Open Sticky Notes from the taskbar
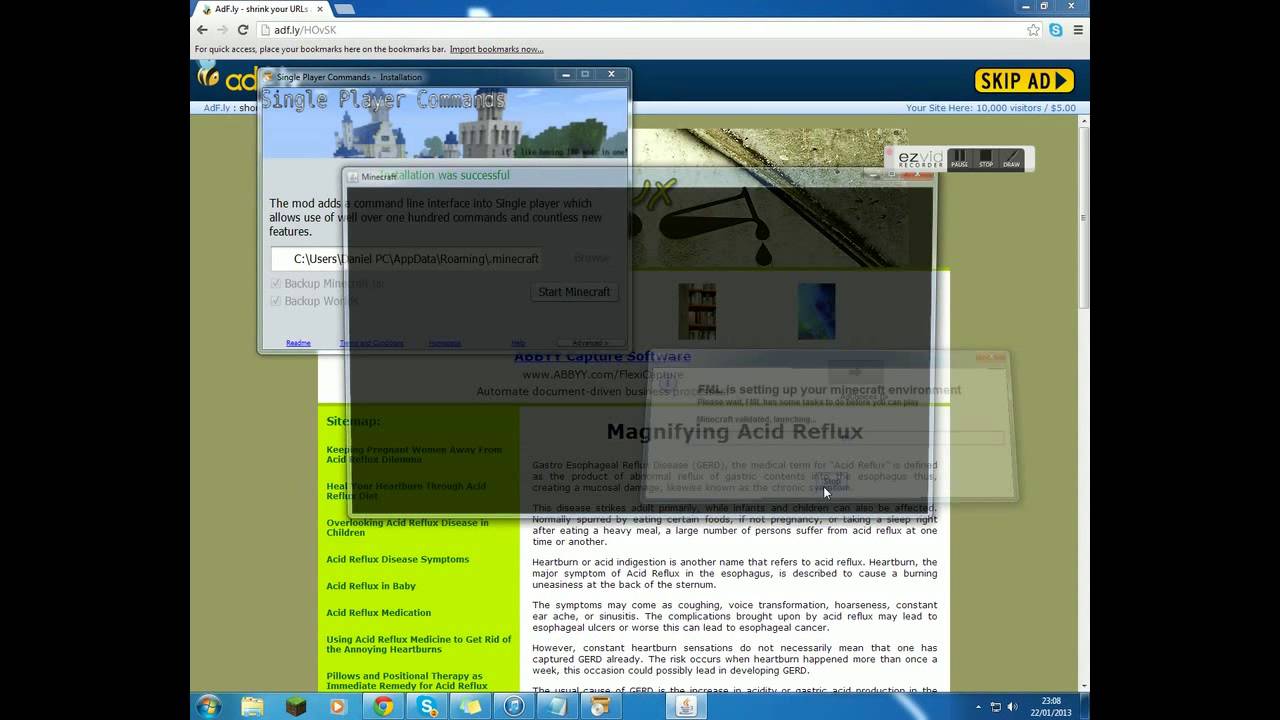The width and height of the screenshot is (1280, 720). (470, 706)
